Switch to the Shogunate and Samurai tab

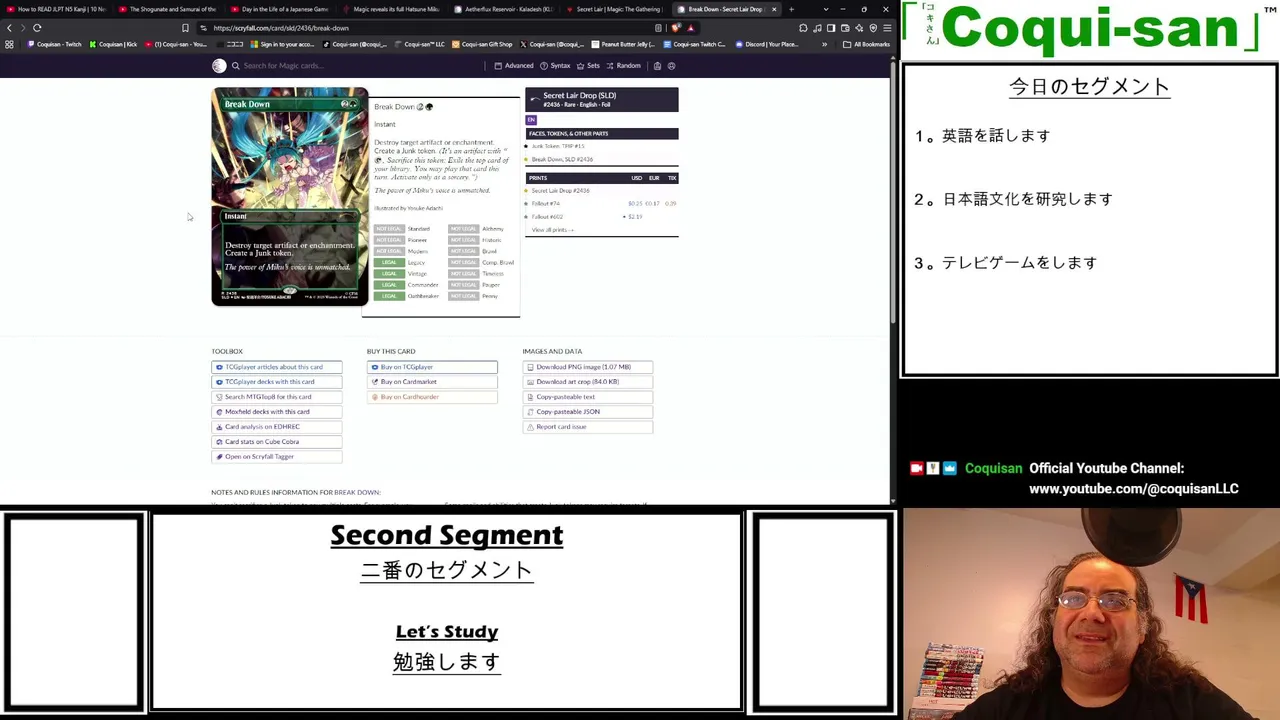(167, 9)
